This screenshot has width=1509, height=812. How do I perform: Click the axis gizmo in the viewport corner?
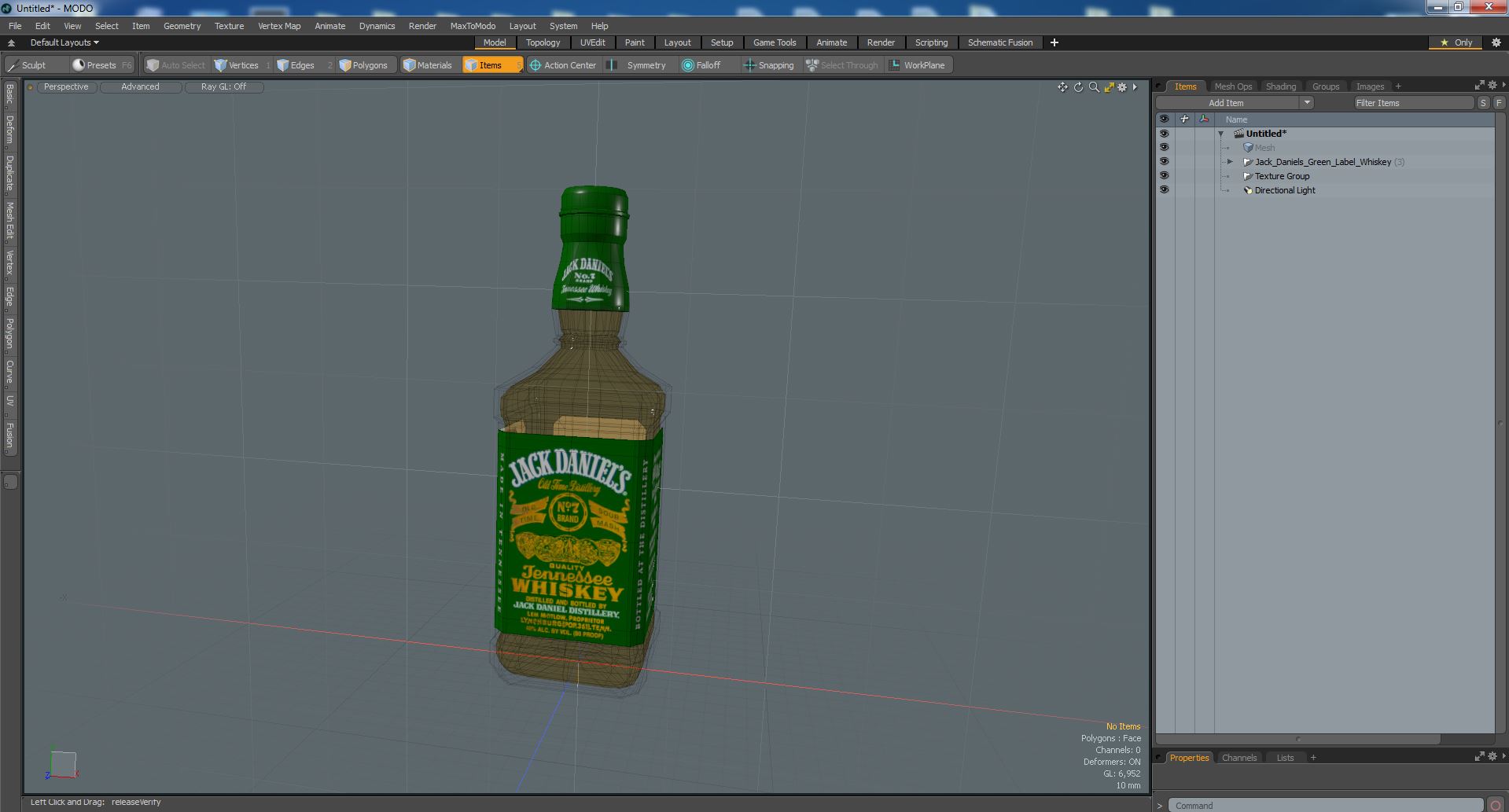click(61, 764)
